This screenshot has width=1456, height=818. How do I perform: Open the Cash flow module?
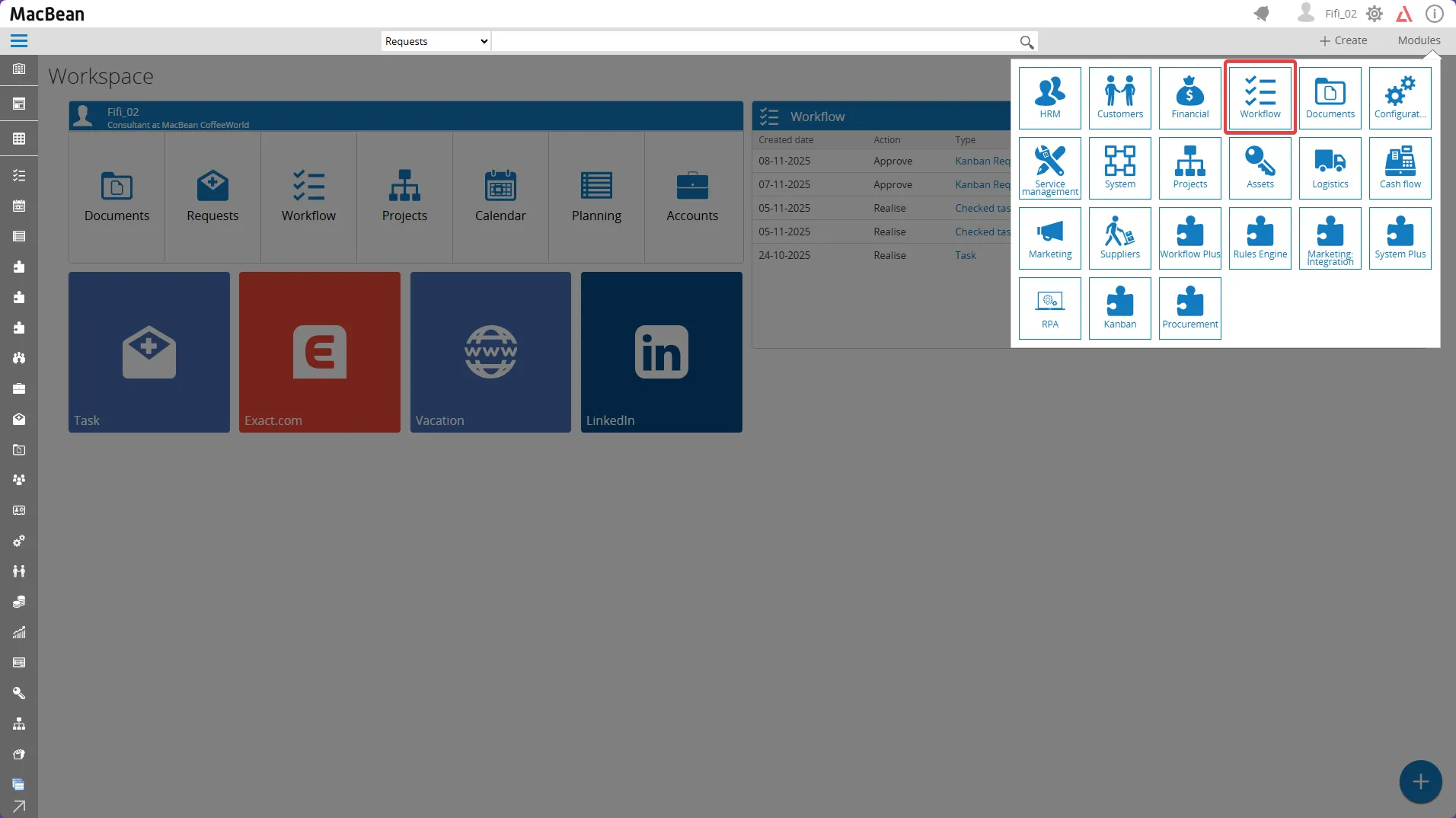click(x=1400, y=168)
